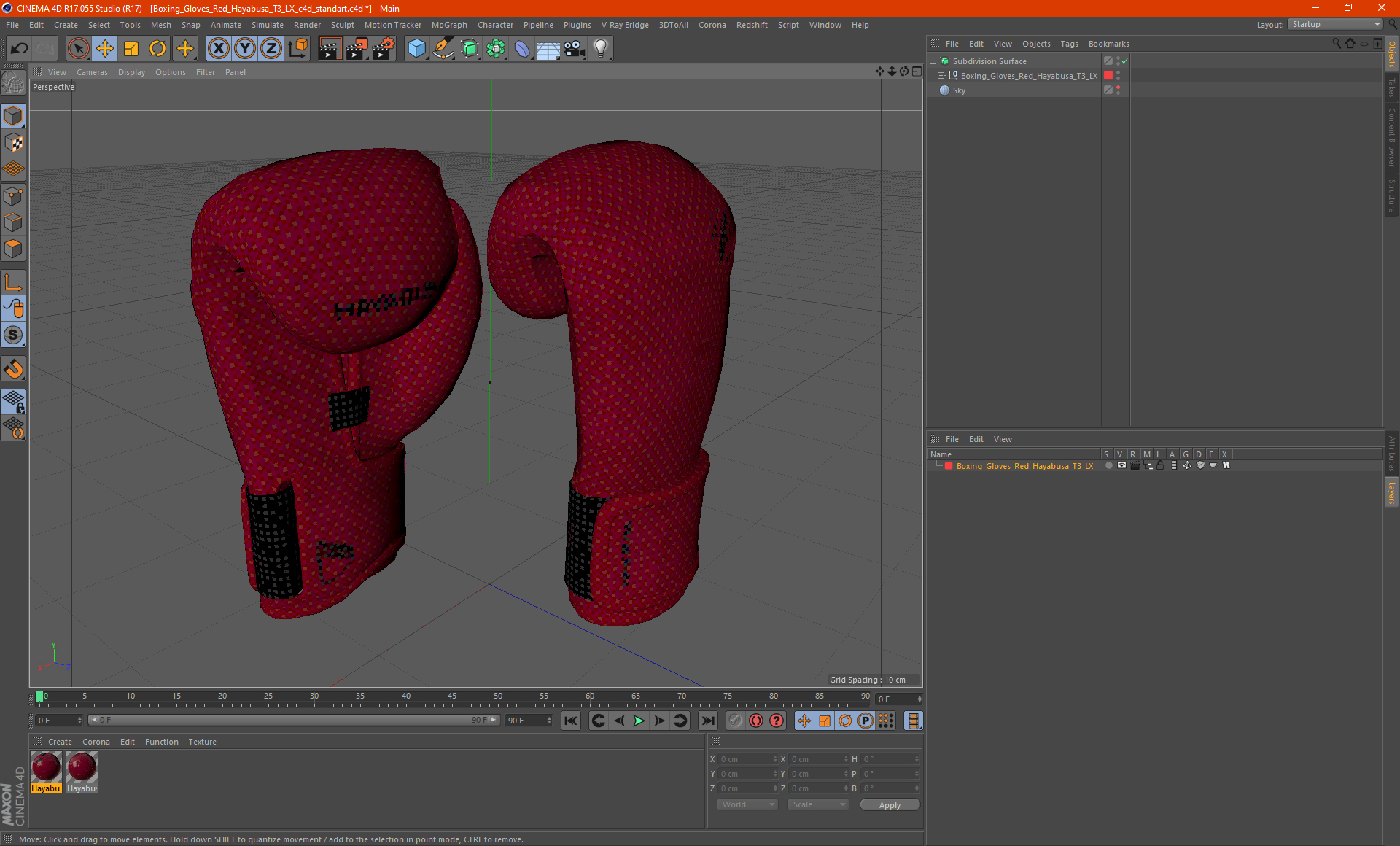The height and width of the screenshot is (846, 1400).
Task: Toggle Sky object visibility dots
Action: 1118,90
